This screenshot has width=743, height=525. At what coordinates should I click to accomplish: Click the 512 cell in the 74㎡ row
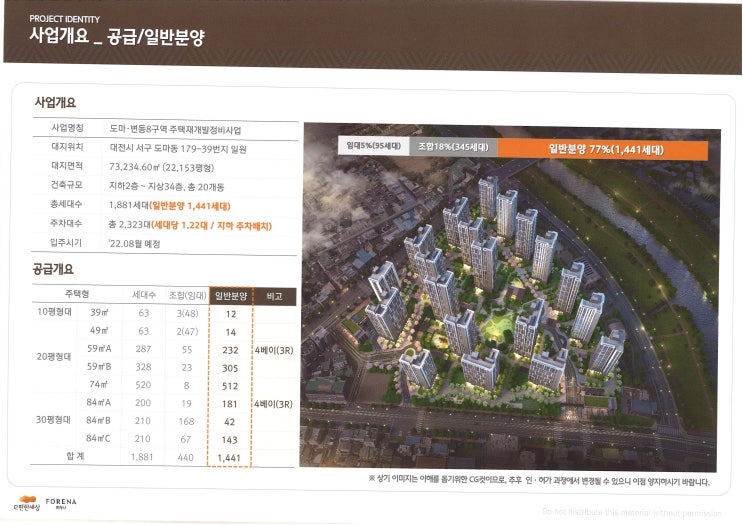click(230, 386)
